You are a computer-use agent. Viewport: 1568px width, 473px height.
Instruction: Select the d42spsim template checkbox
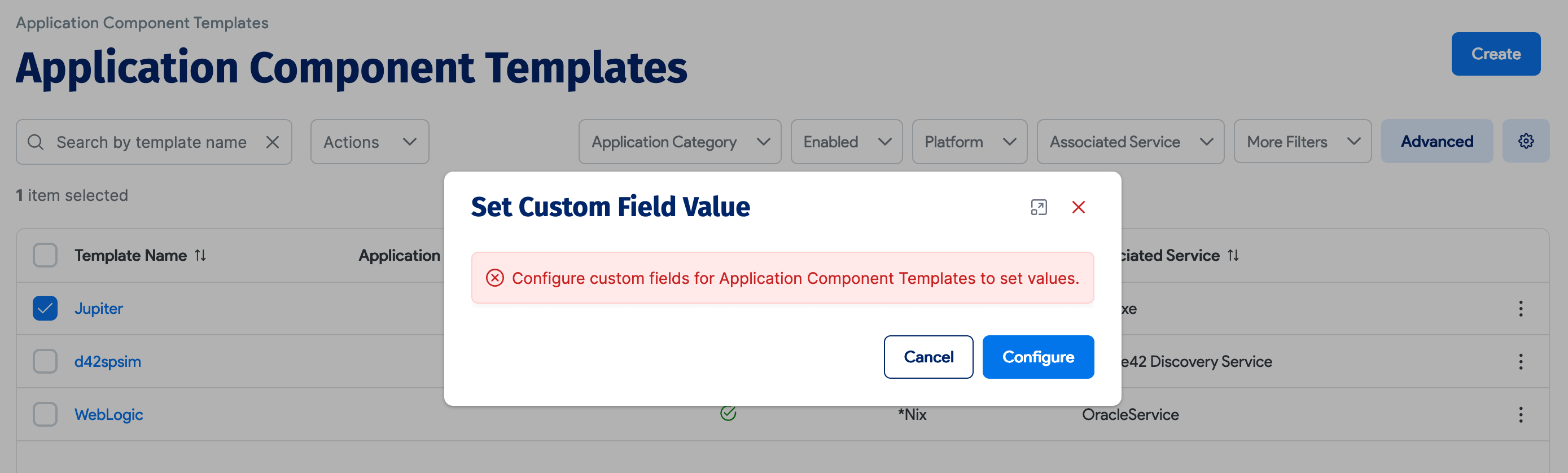[45, 361]
